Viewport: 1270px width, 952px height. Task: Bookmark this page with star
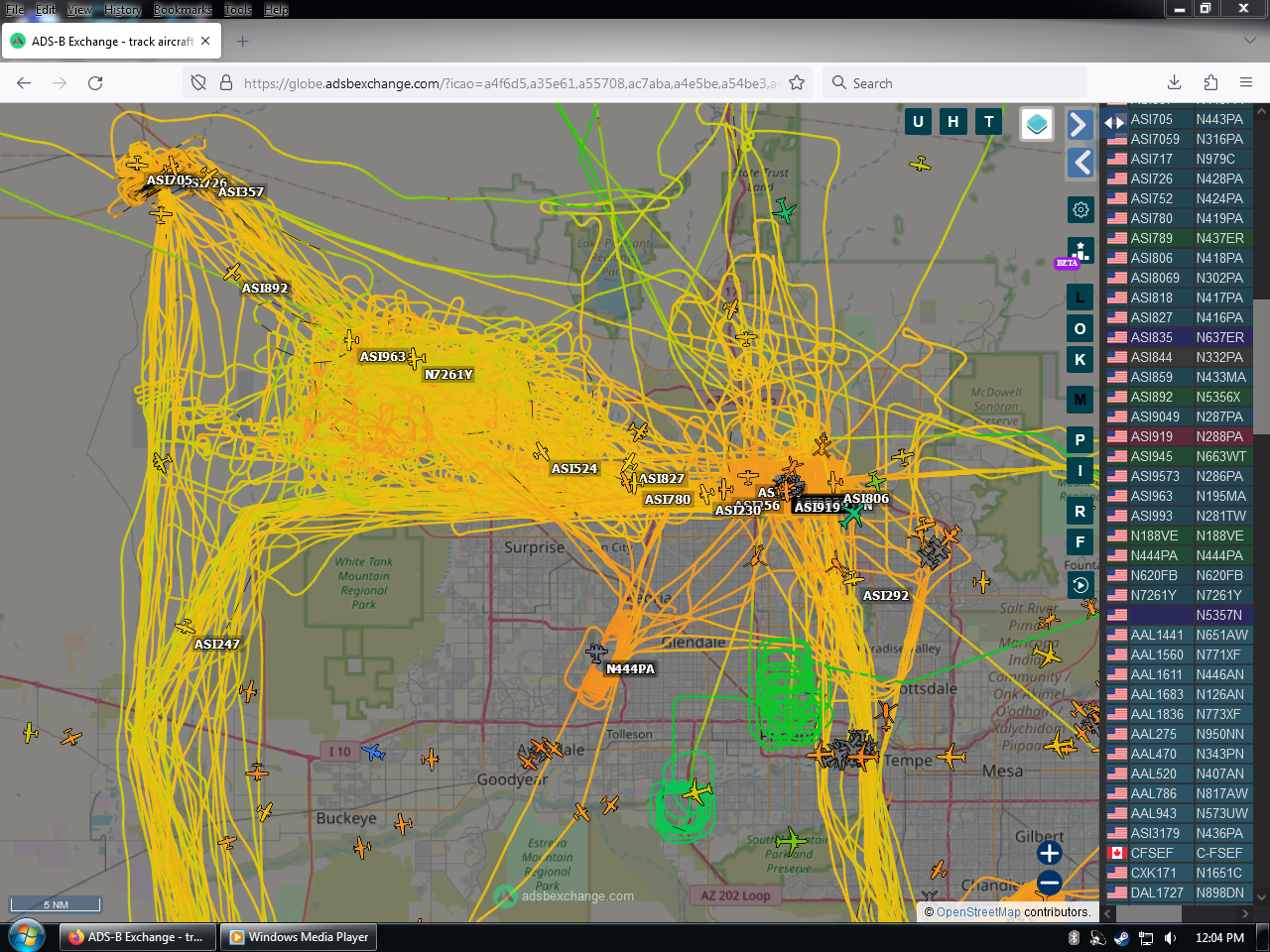coord(797,83)
